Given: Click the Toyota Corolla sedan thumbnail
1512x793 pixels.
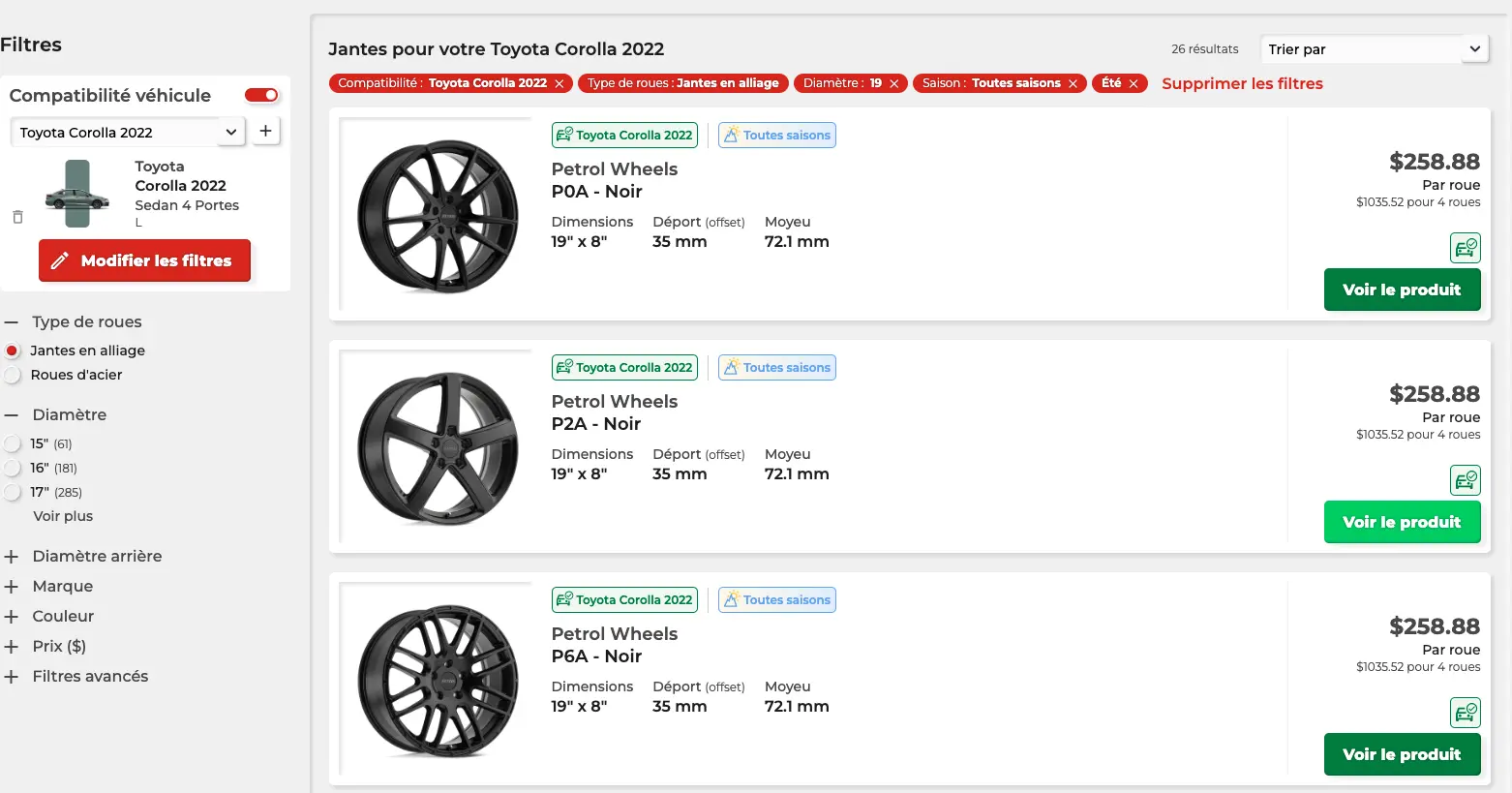Looking at the screenshot, I should pyautogui.click(x=76, y=195).
